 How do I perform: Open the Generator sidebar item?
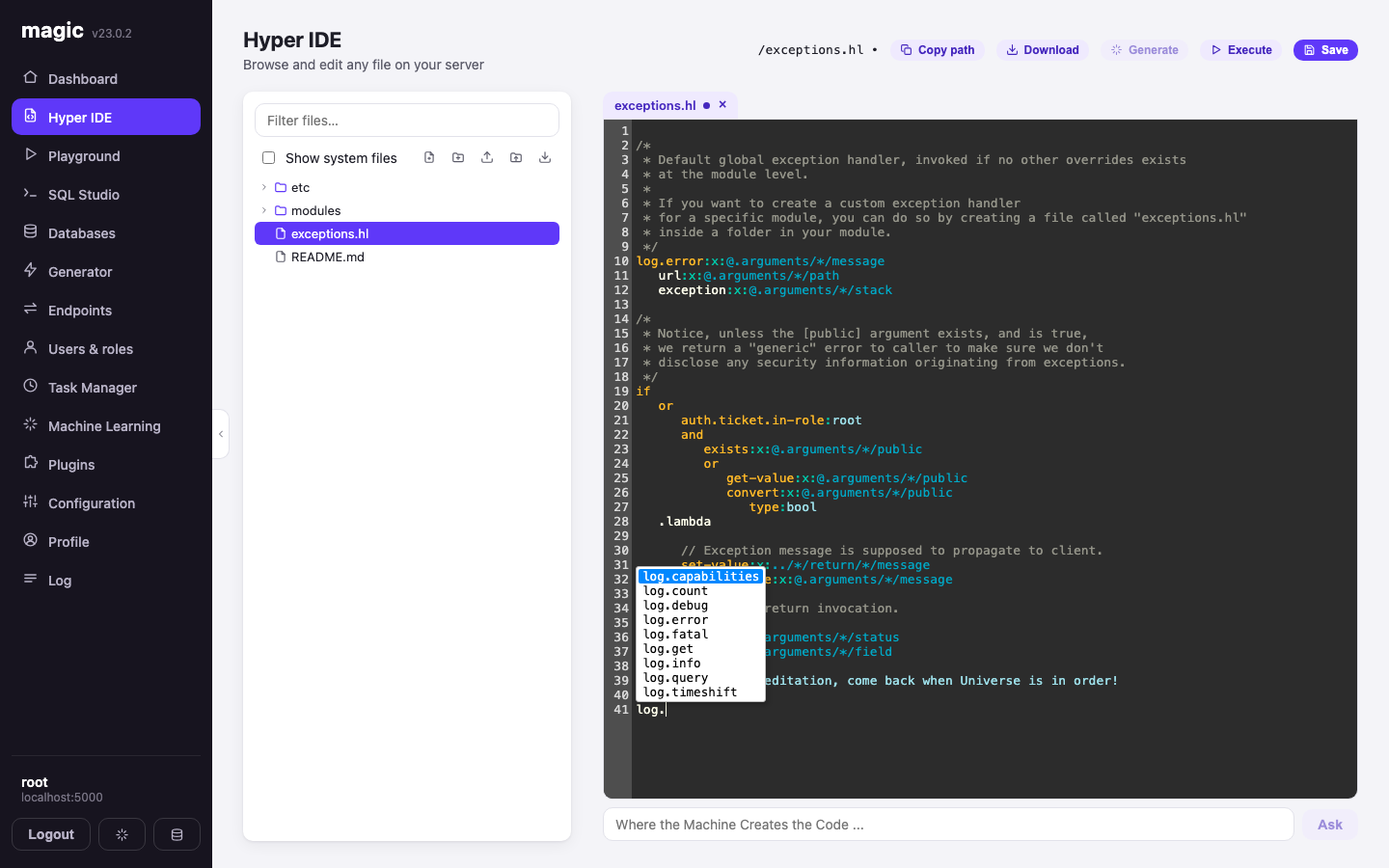pos(106,272)
